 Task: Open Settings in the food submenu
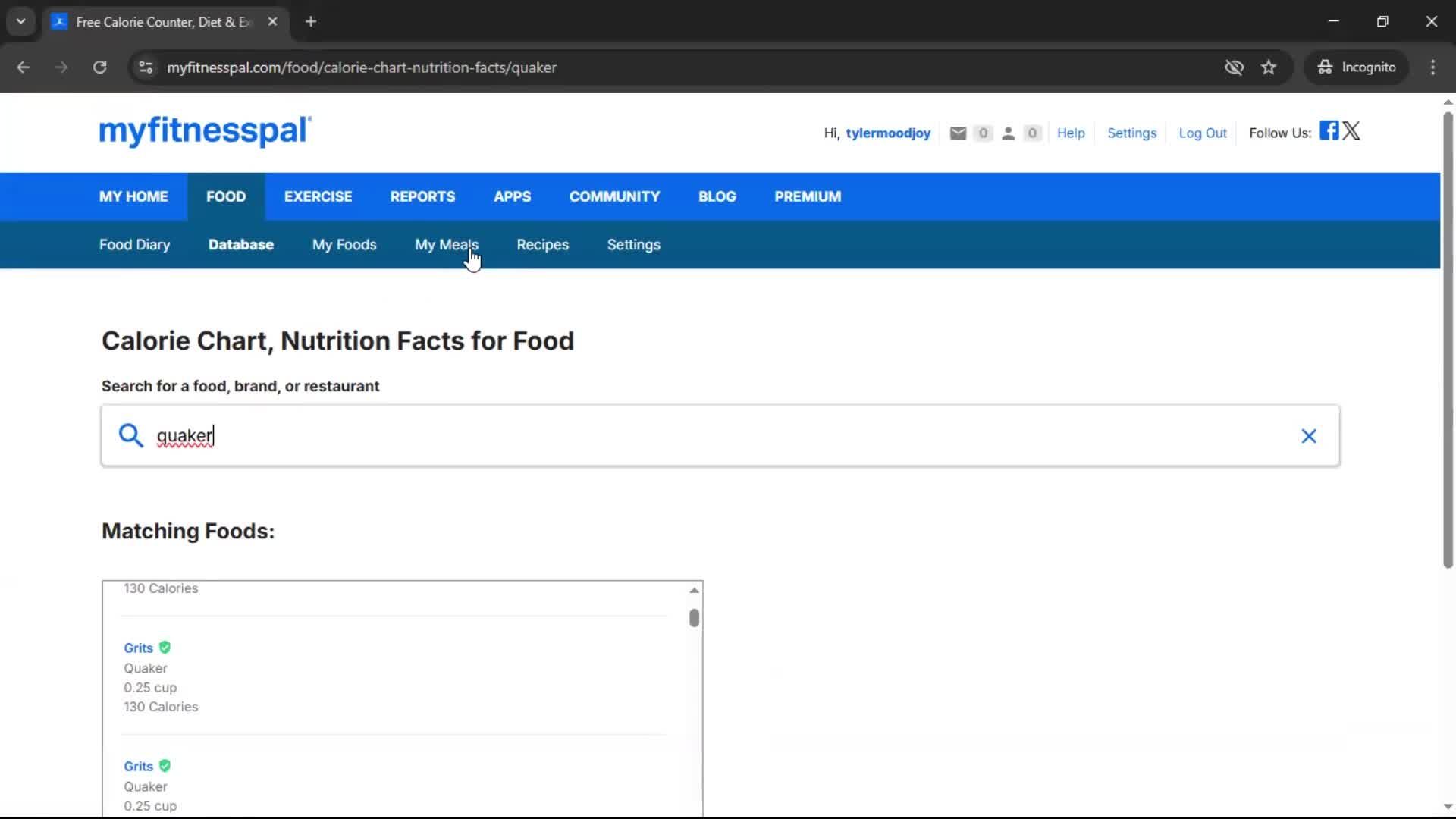pyautogui.click(x=633, y=245)
